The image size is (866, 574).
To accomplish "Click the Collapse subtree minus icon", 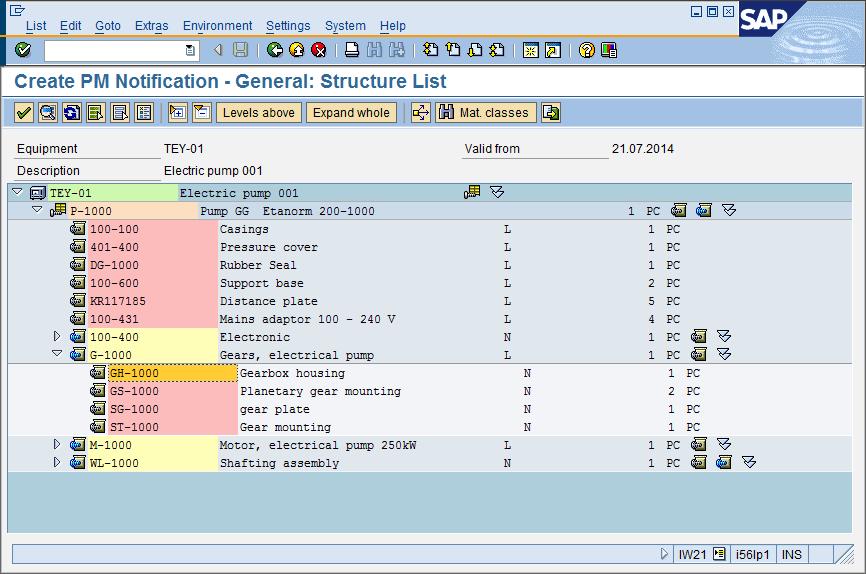I will [202, 113].
